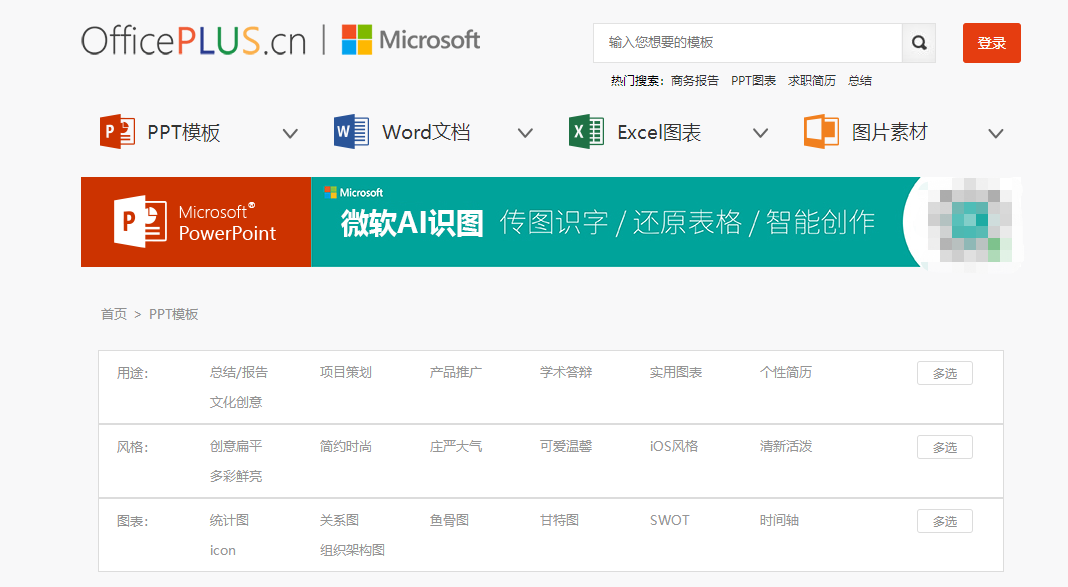The width and height of the screenshot is (1068, 587).
Task: Open the Word文档 menu
Action: (426, 132)
